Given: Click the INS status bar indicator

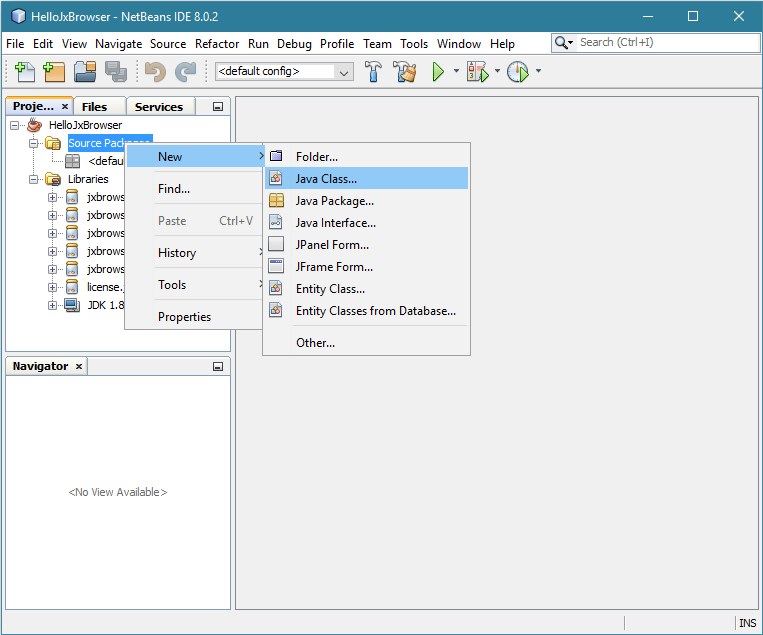Looking at the screenshot, I should tap(747, 623).
